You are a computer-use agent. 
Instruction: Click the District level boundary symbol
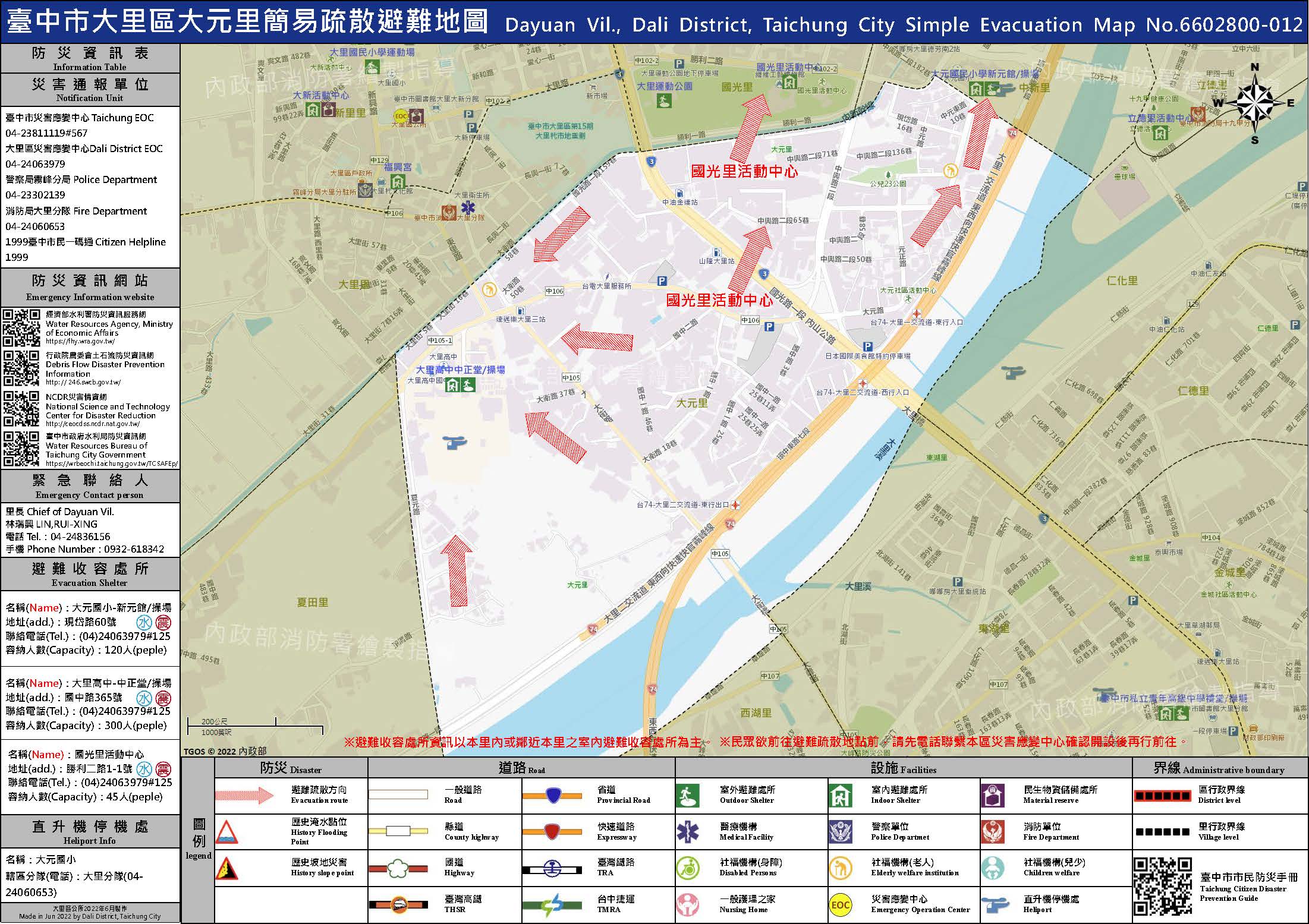click(1162, 795)
